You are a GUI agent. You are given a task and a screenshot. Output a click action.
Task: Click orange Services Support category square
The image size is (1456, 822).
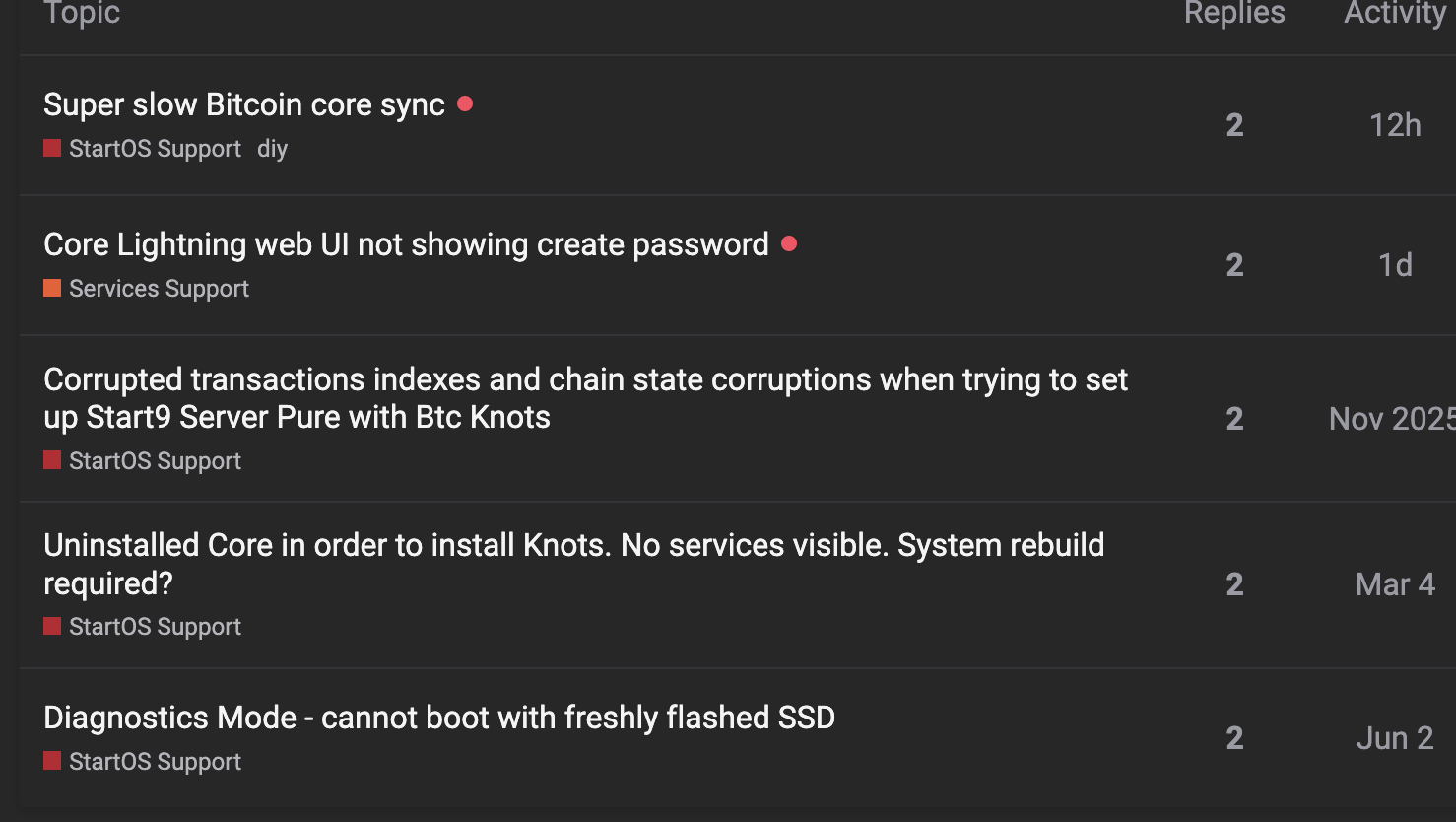click(52, 289)
